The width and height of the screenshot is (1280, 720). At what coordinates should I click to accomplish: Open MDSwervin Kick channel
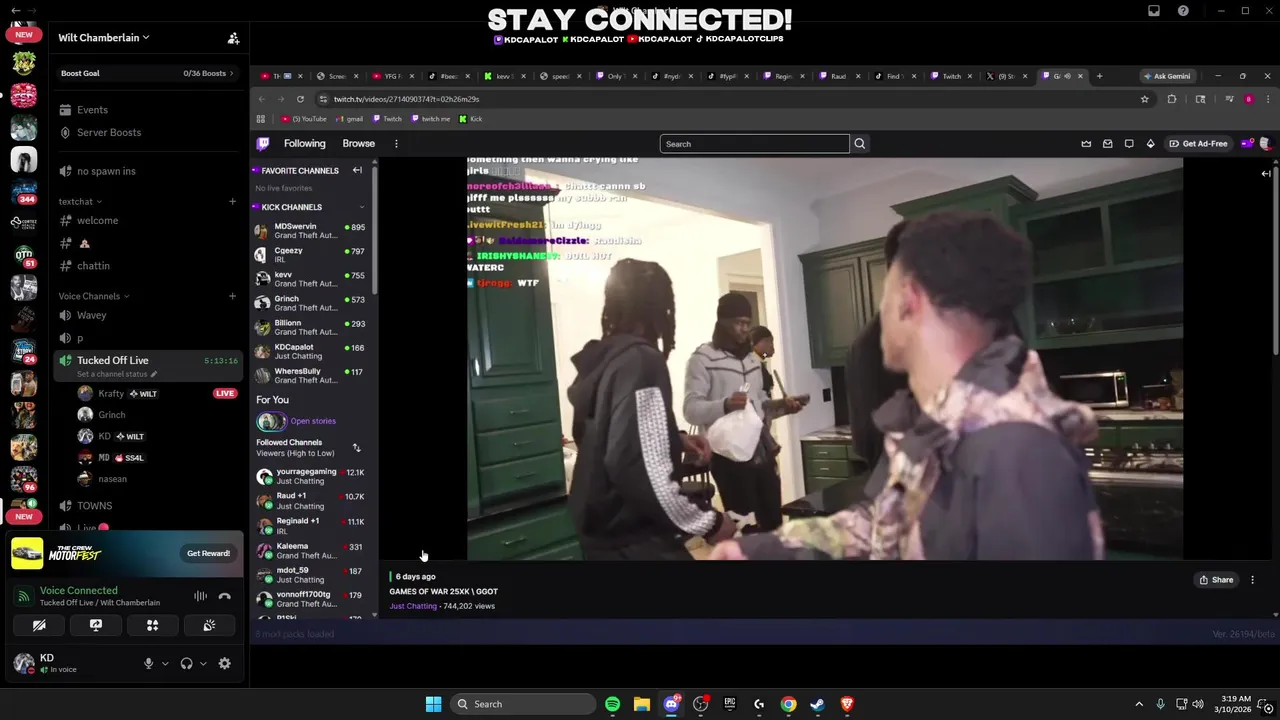311,231
